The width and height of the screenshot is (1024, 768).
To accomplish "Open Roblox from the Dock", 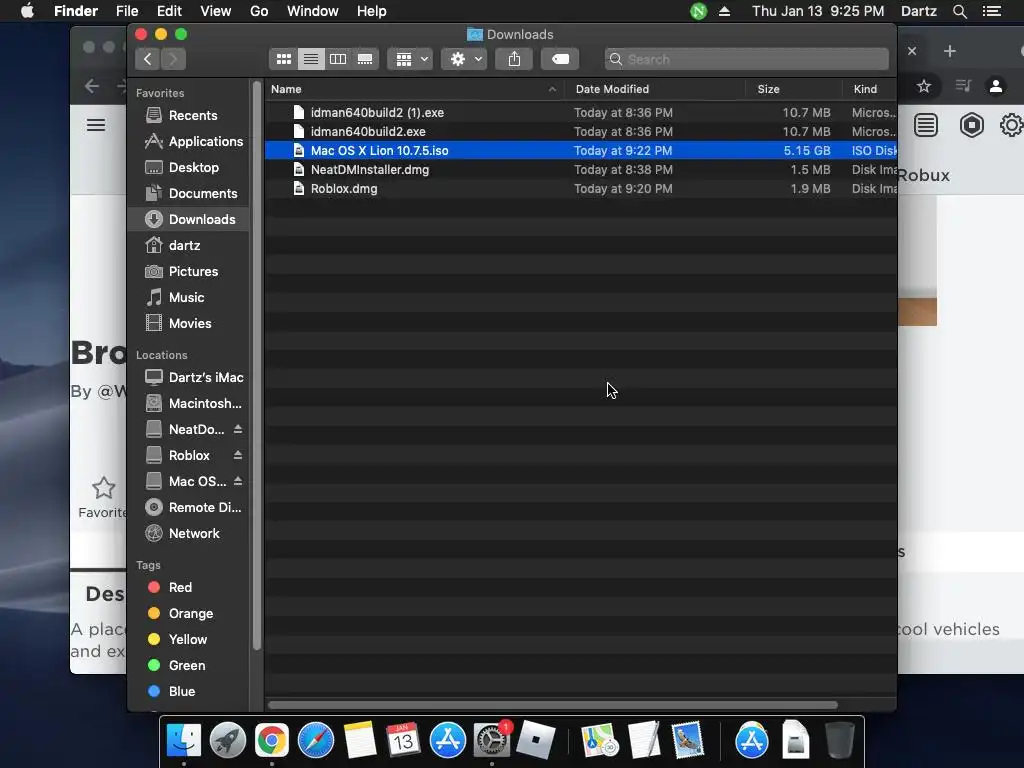I will click(x=536, y=741).
